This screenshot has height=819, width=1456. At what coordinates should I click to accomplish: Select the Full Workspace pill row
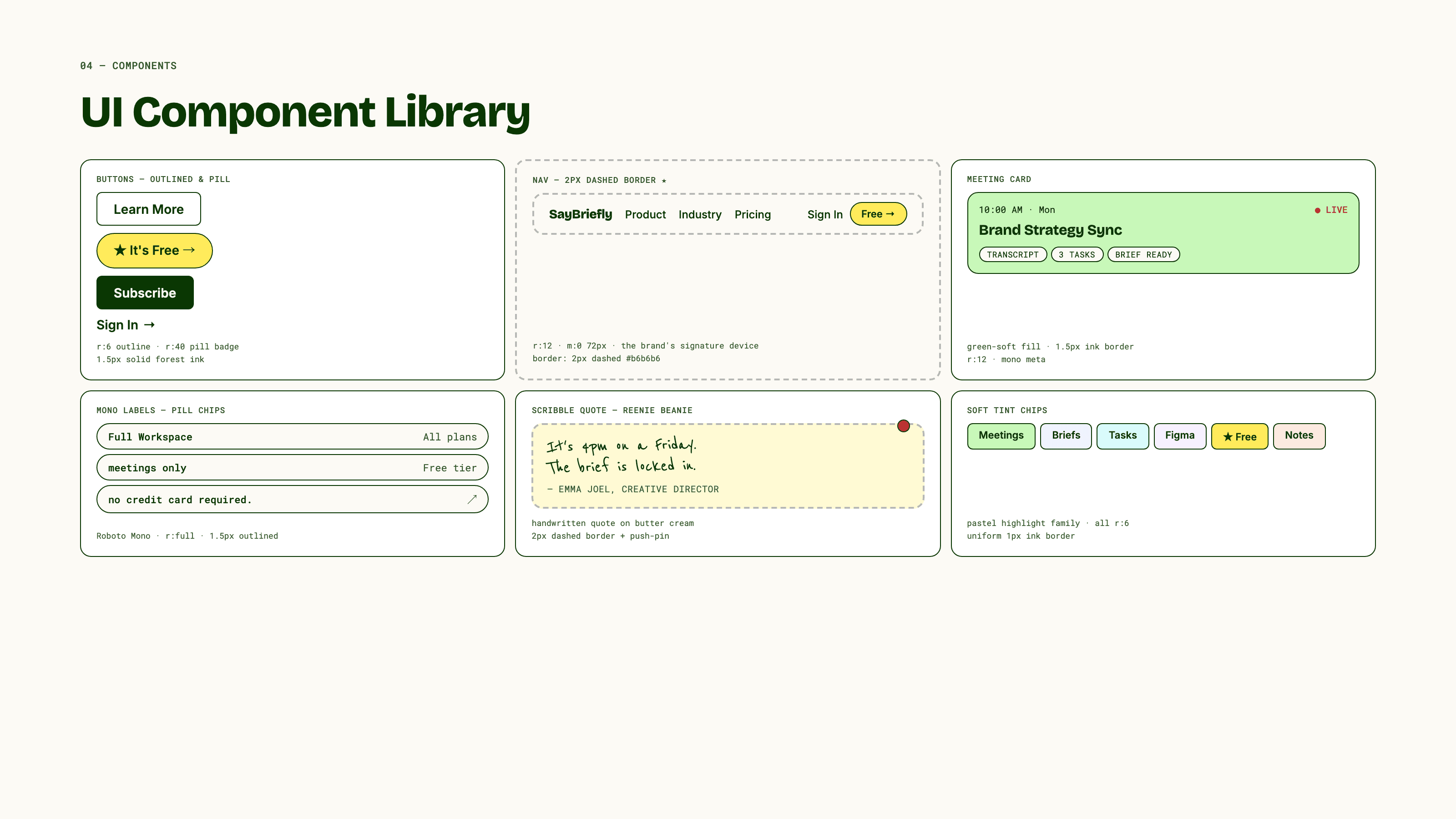(292, 436)
